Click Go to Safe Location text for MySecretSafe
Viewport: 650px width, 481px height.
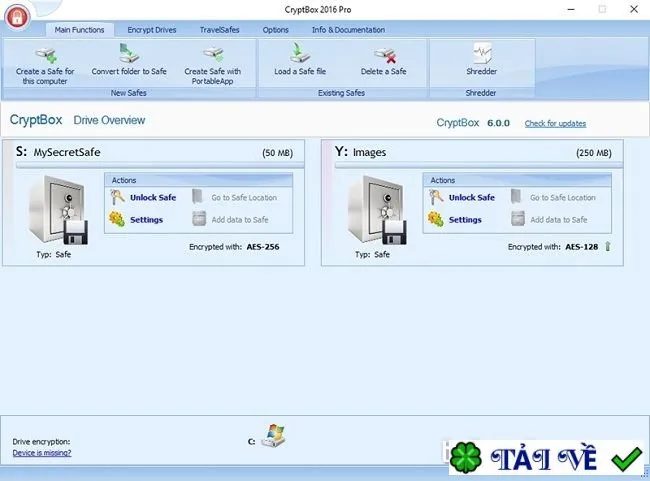[x=244, y=198]
